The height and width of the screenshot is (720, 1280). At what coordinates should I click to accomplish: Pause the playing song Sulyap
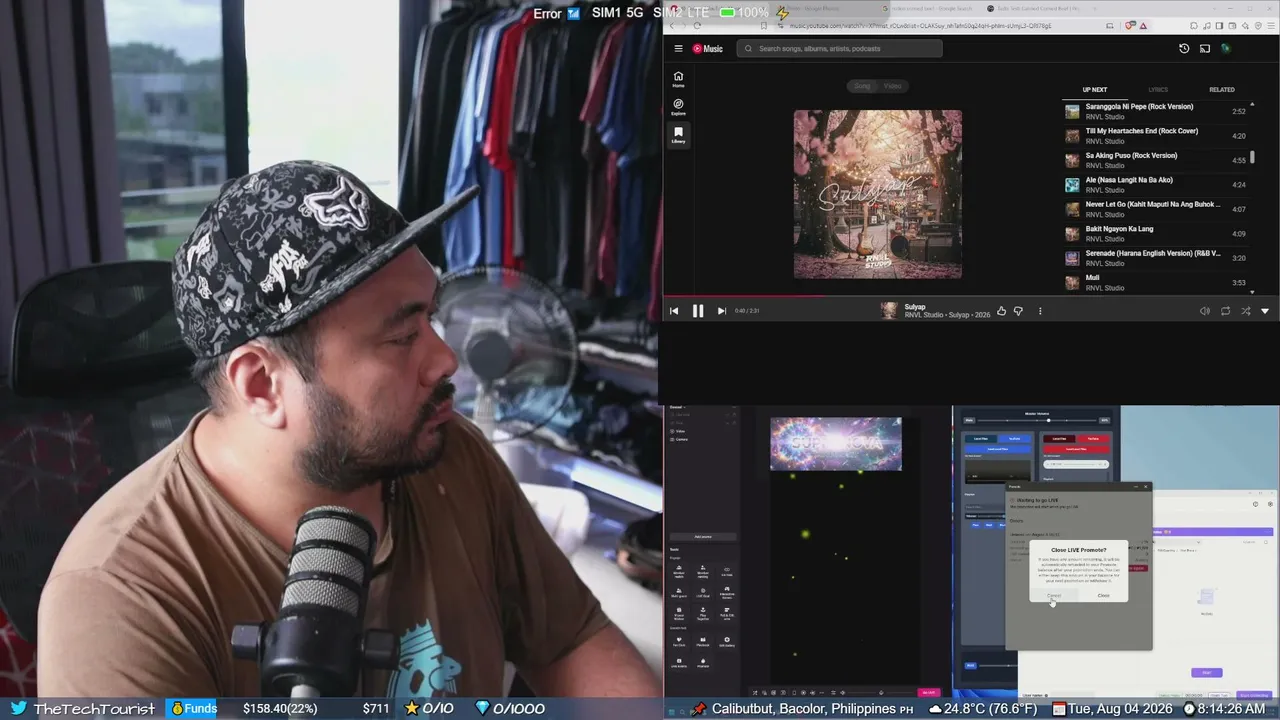click(x=698, y=311)
